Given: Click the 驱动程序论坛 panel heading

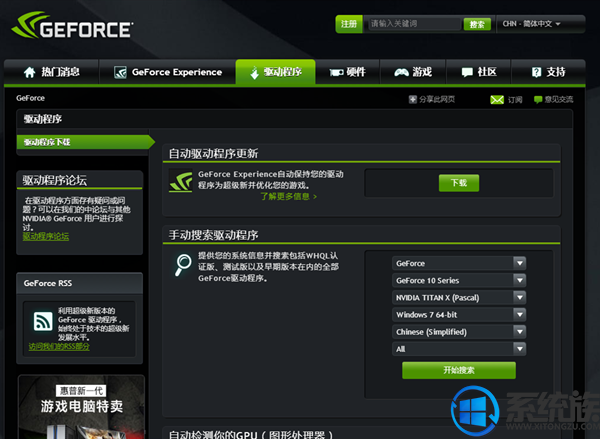Looking at the screenshot, I should point(54,180).
